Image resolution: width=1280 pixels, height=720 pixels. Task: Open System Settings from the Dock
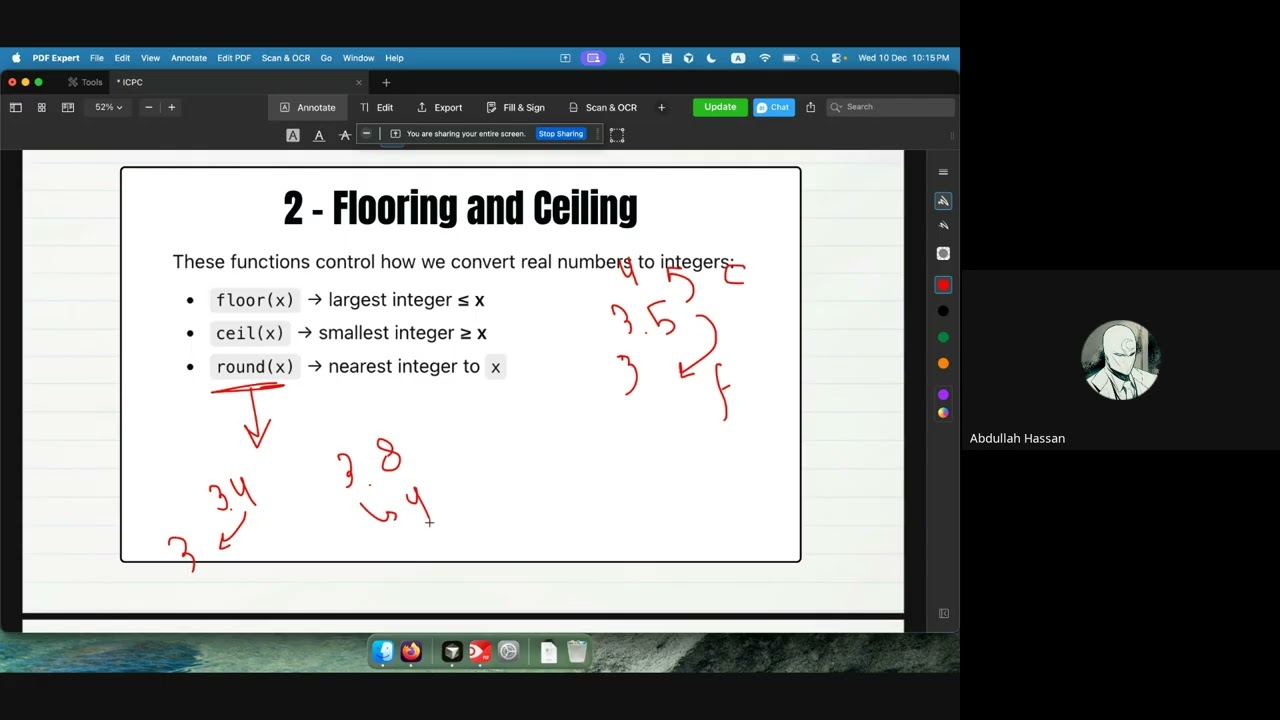coord(508,652)
